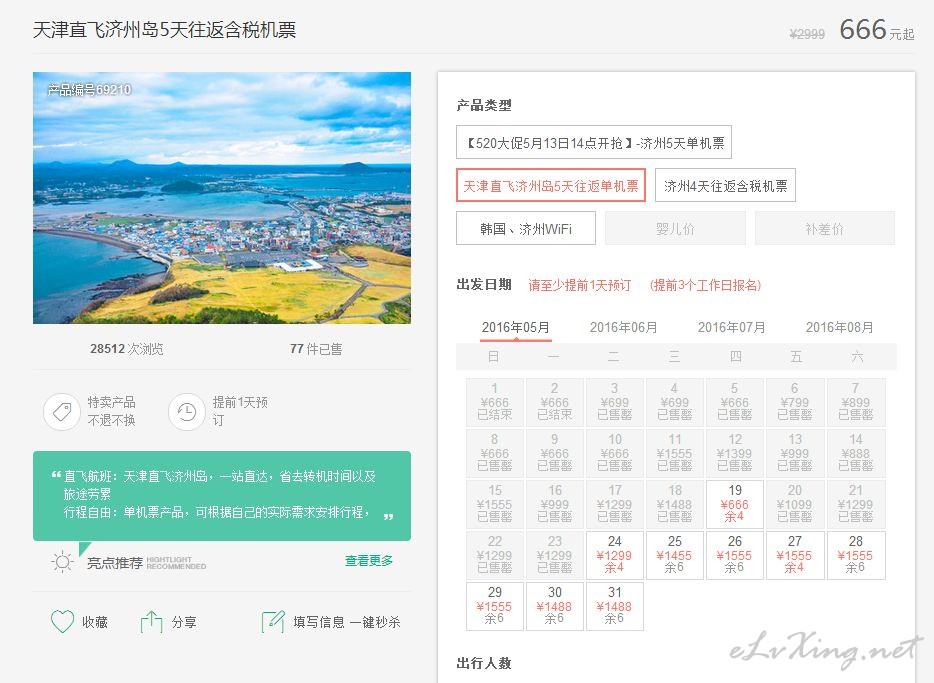Open the 查看更多 link
Viewport: 934px width, 683px height.
[369, 561]
